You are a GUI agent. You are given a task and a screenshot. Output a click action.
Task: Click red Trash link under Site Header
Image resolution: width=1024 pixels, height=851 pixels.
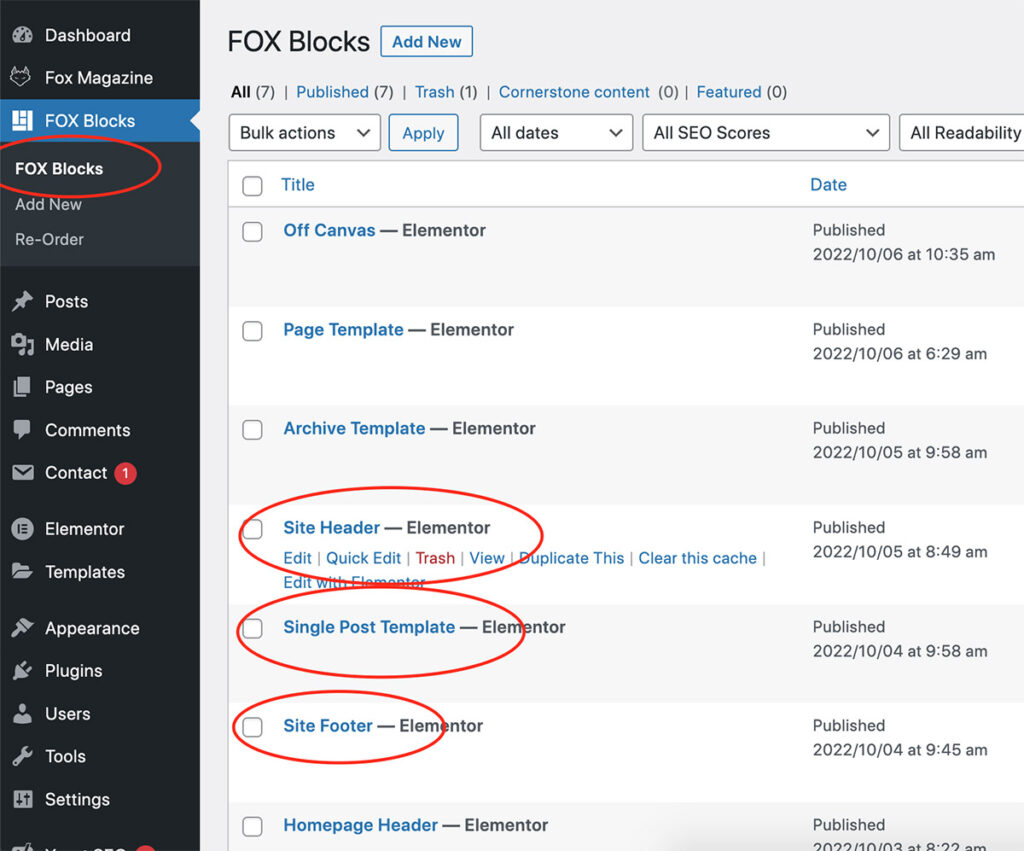pos(435,558)
